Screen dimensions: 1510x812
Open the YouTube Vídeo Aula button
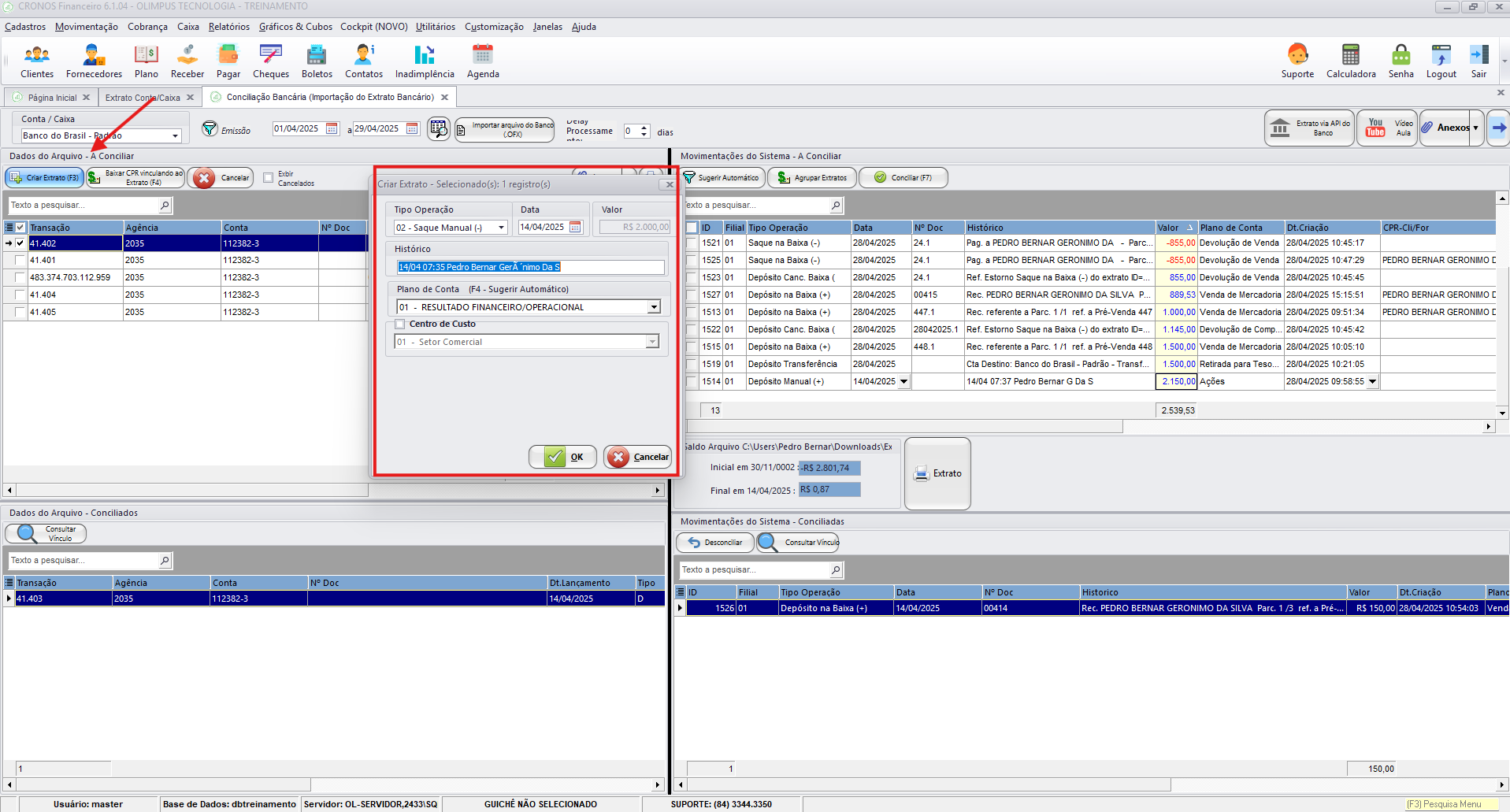(x=1386, y=128)
